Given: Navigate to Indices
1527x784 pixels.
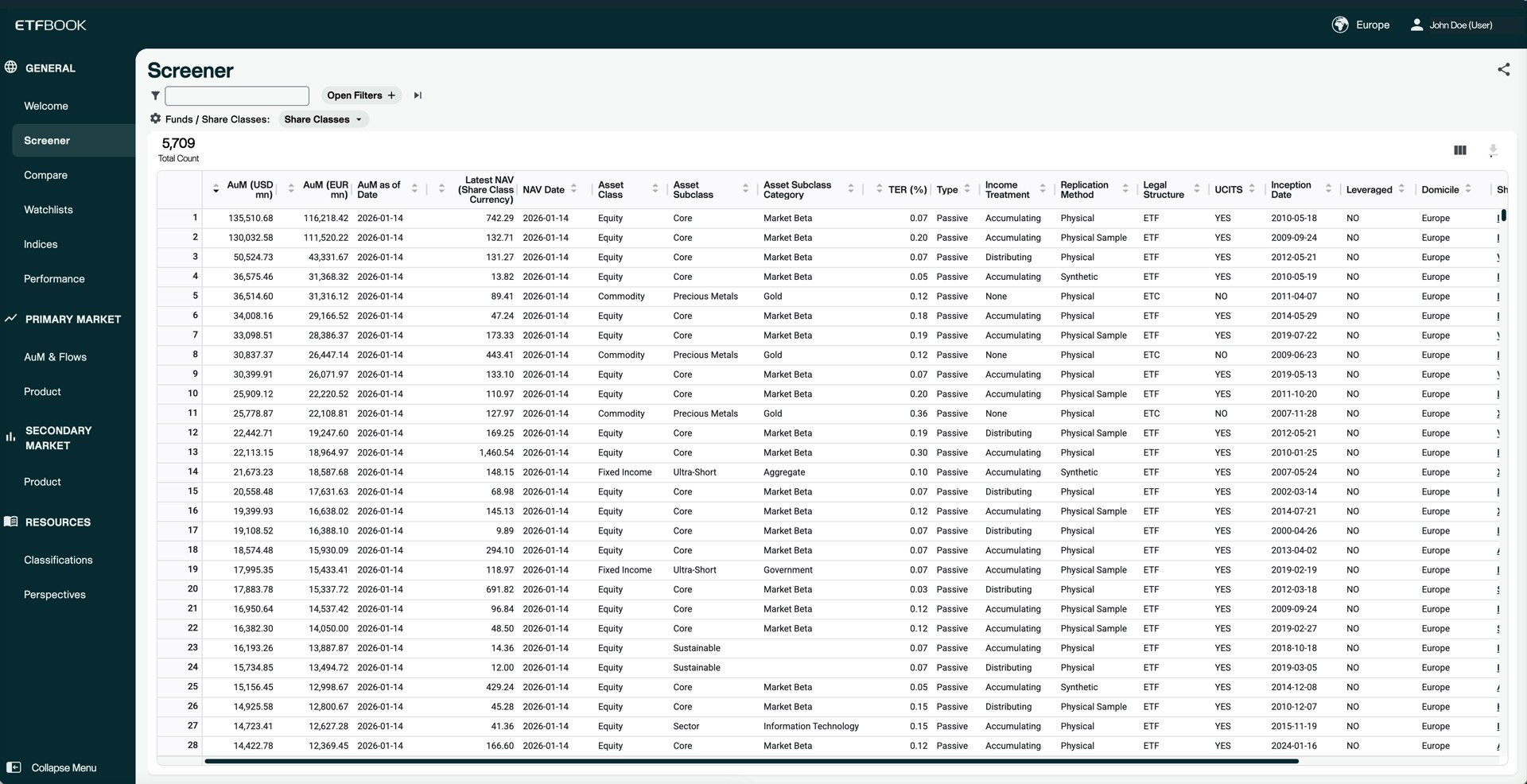Looking at the screenshot, I should [x=41, y=244].
